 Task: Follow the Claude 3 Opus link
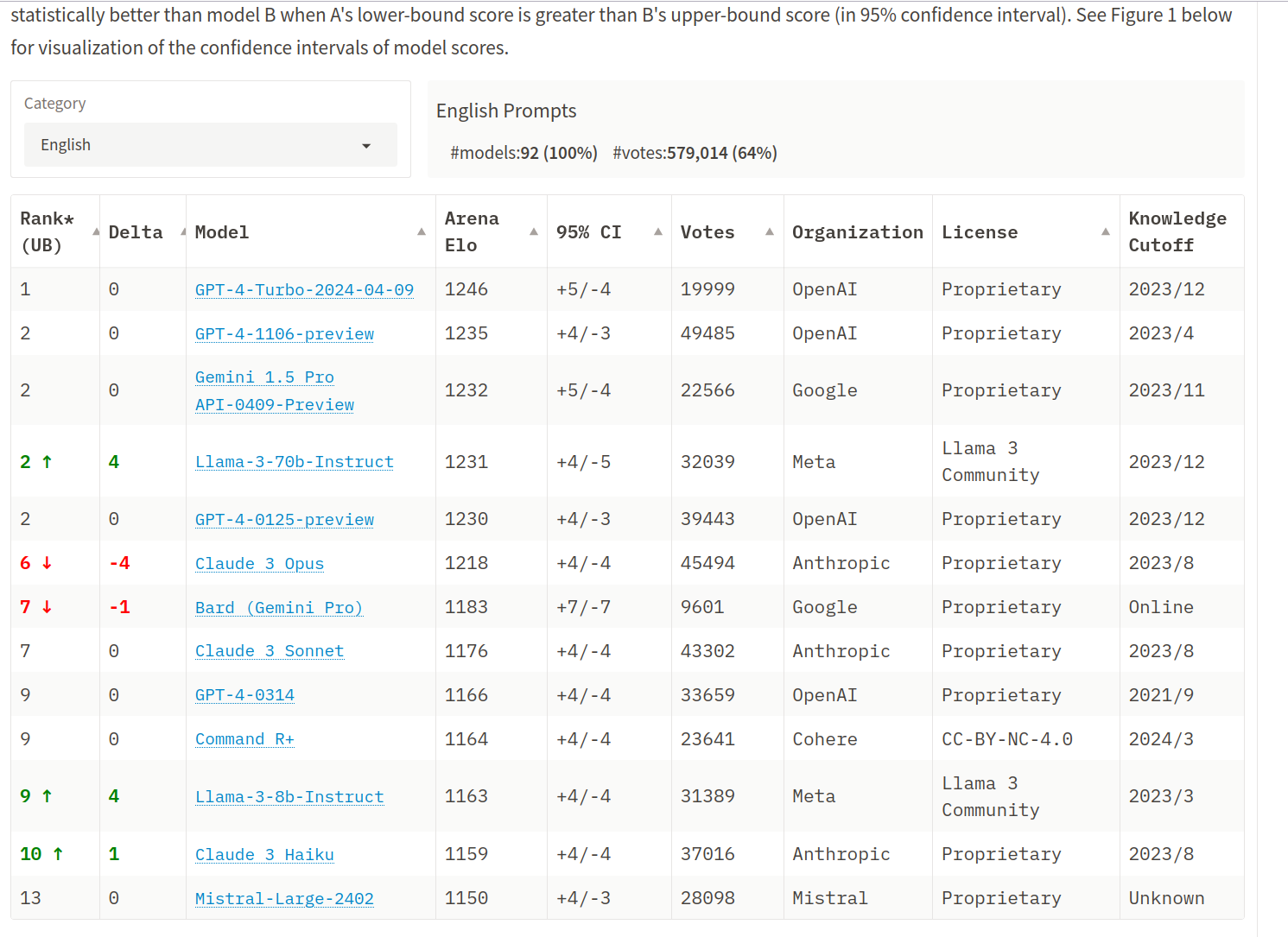[259, 564]
